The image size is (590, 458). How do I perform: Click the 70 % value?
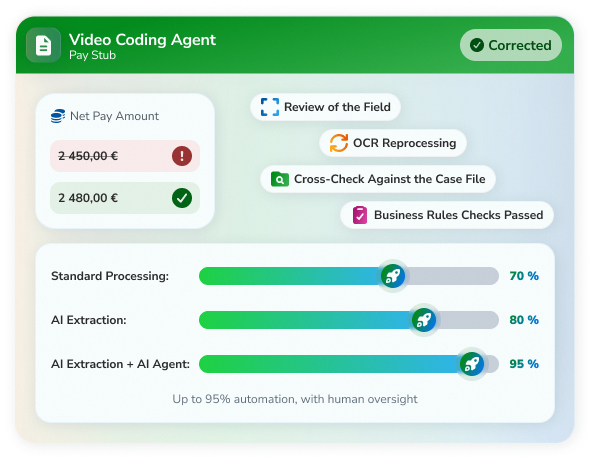pos(524,276)
